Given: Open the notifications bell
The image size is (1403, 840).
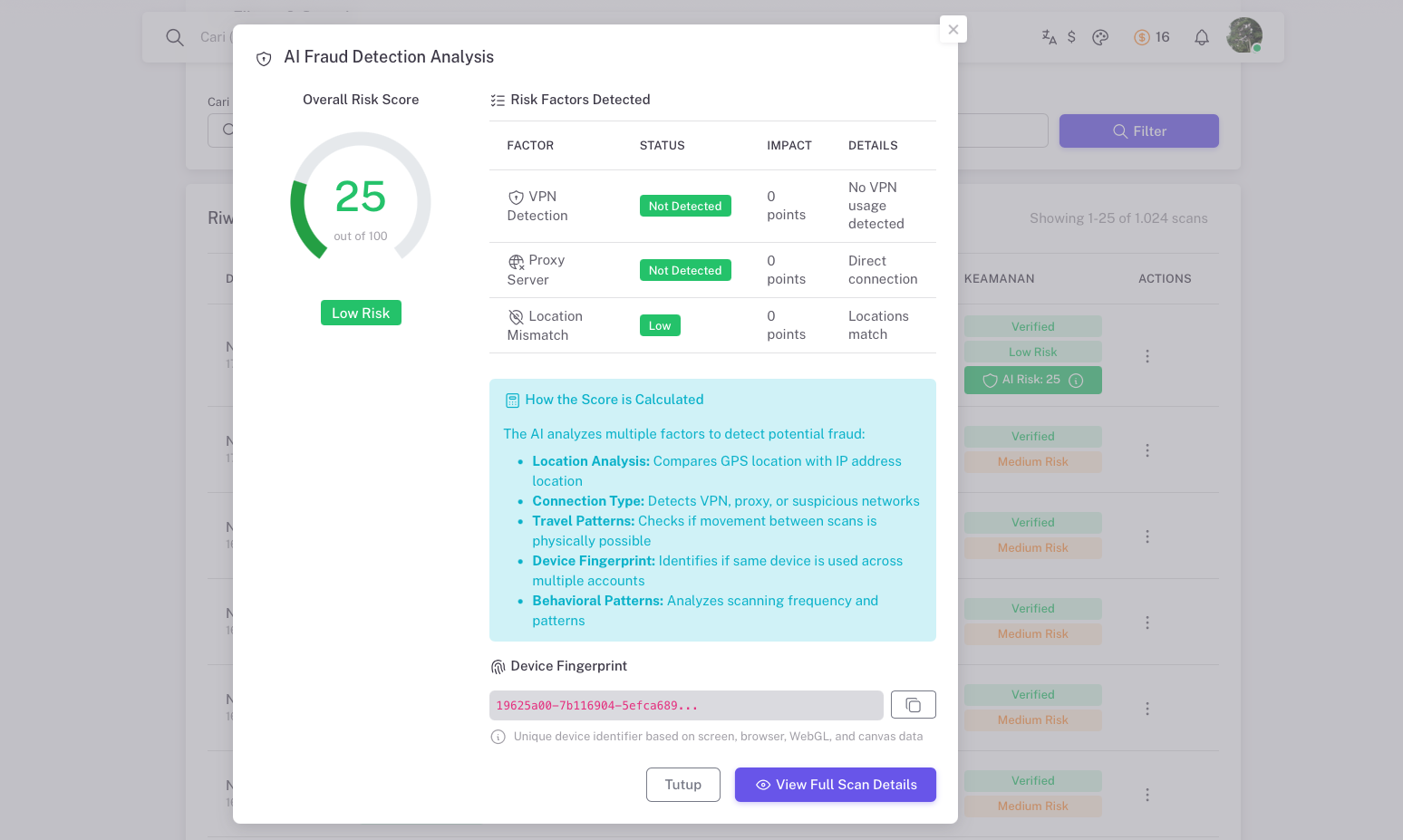Looking at the screenshot, I should pos(1201,37).
